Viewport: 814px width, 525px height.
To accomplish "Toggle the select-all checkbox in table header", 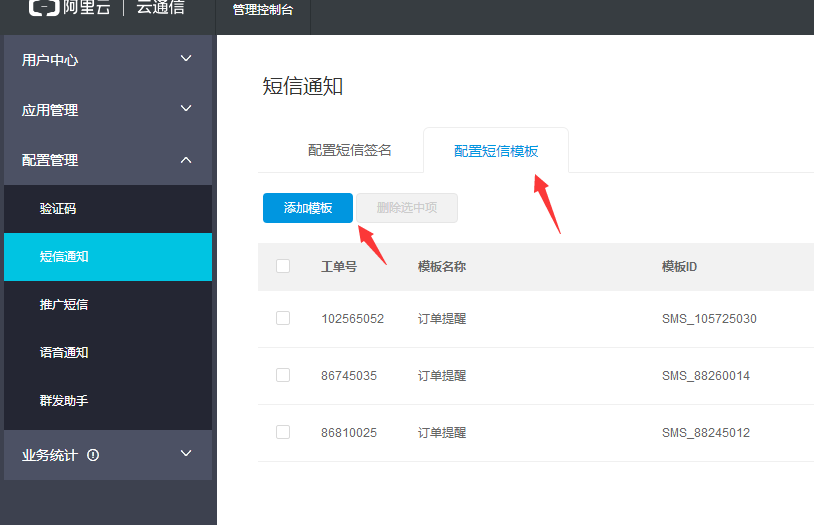I will pyautogui.click(x=283, y=266).
